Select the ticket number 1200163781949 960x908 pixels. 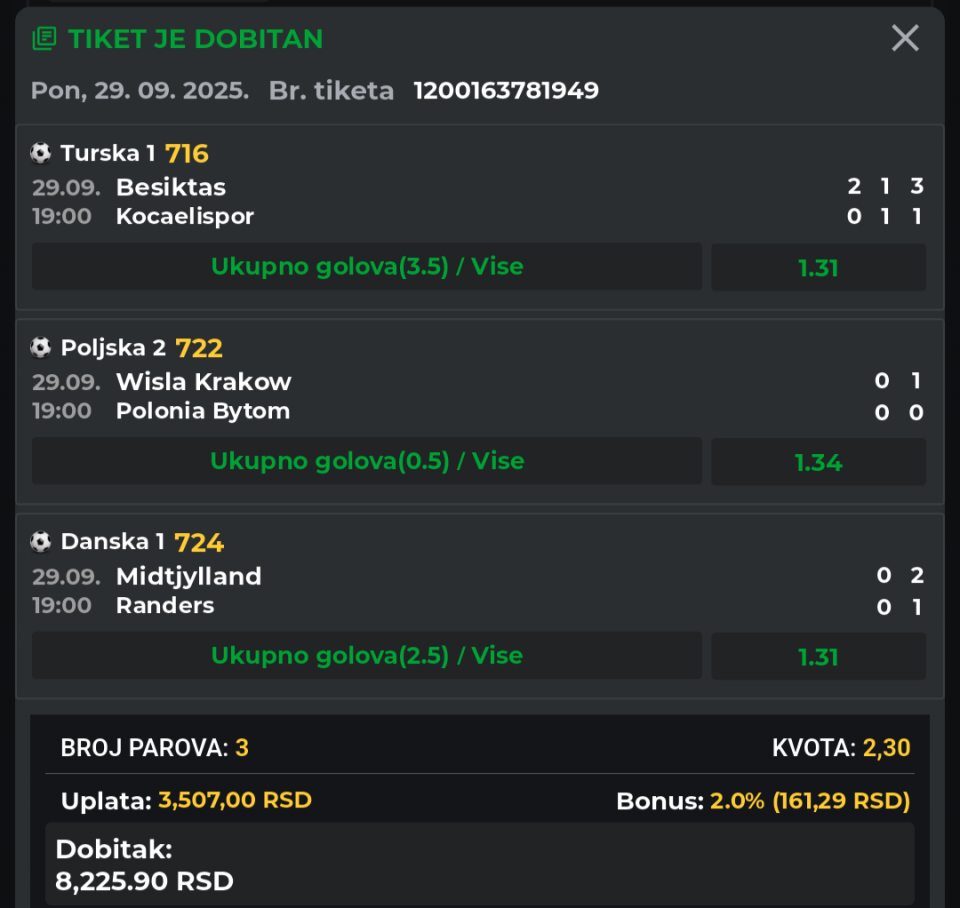[x=506, y=91]
